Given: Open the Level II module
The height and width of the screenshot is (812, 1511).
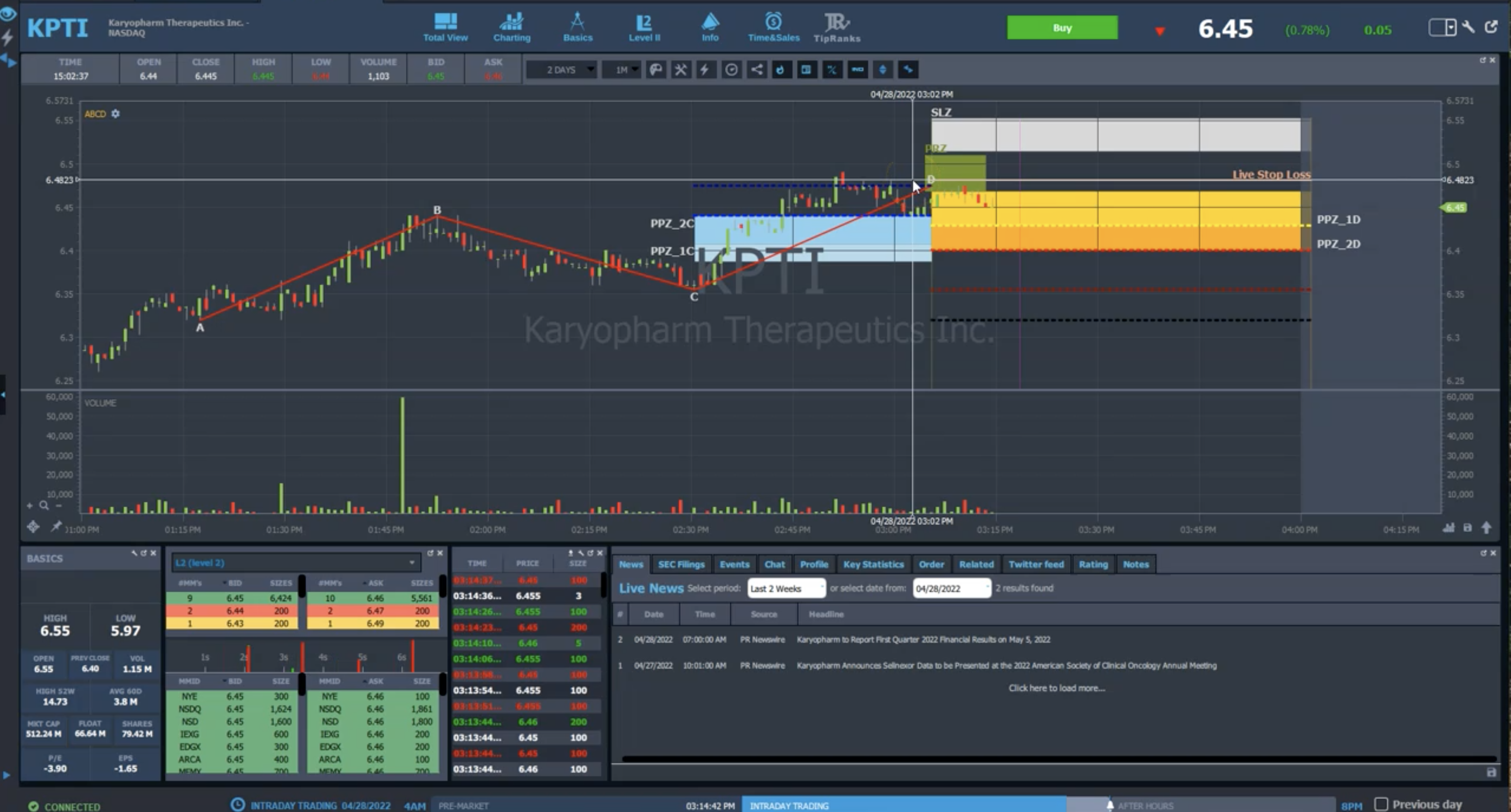Looking at the screenshot, I should point(644,27).
